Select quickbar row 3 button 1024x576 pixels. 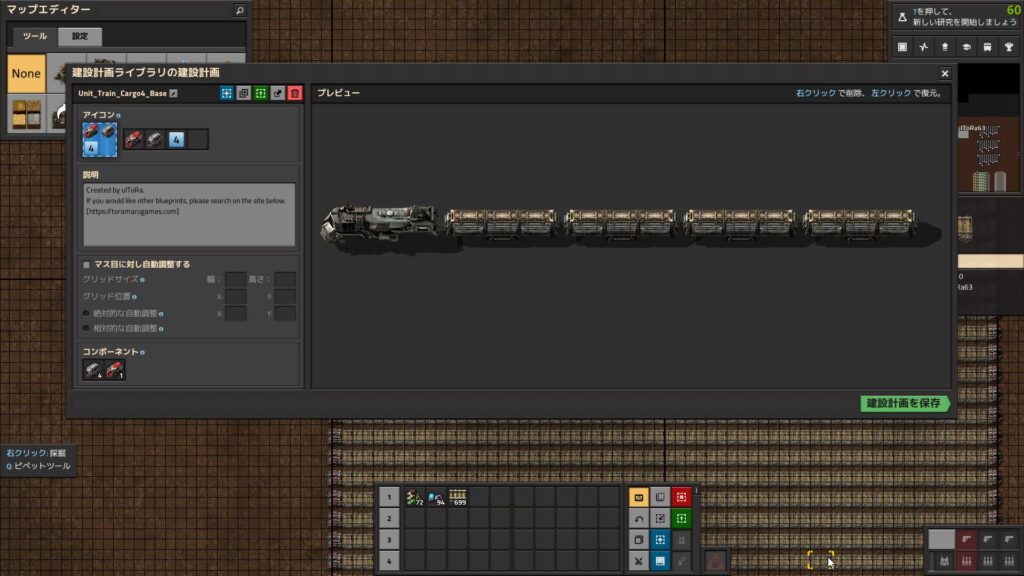[x=389, y=540]
